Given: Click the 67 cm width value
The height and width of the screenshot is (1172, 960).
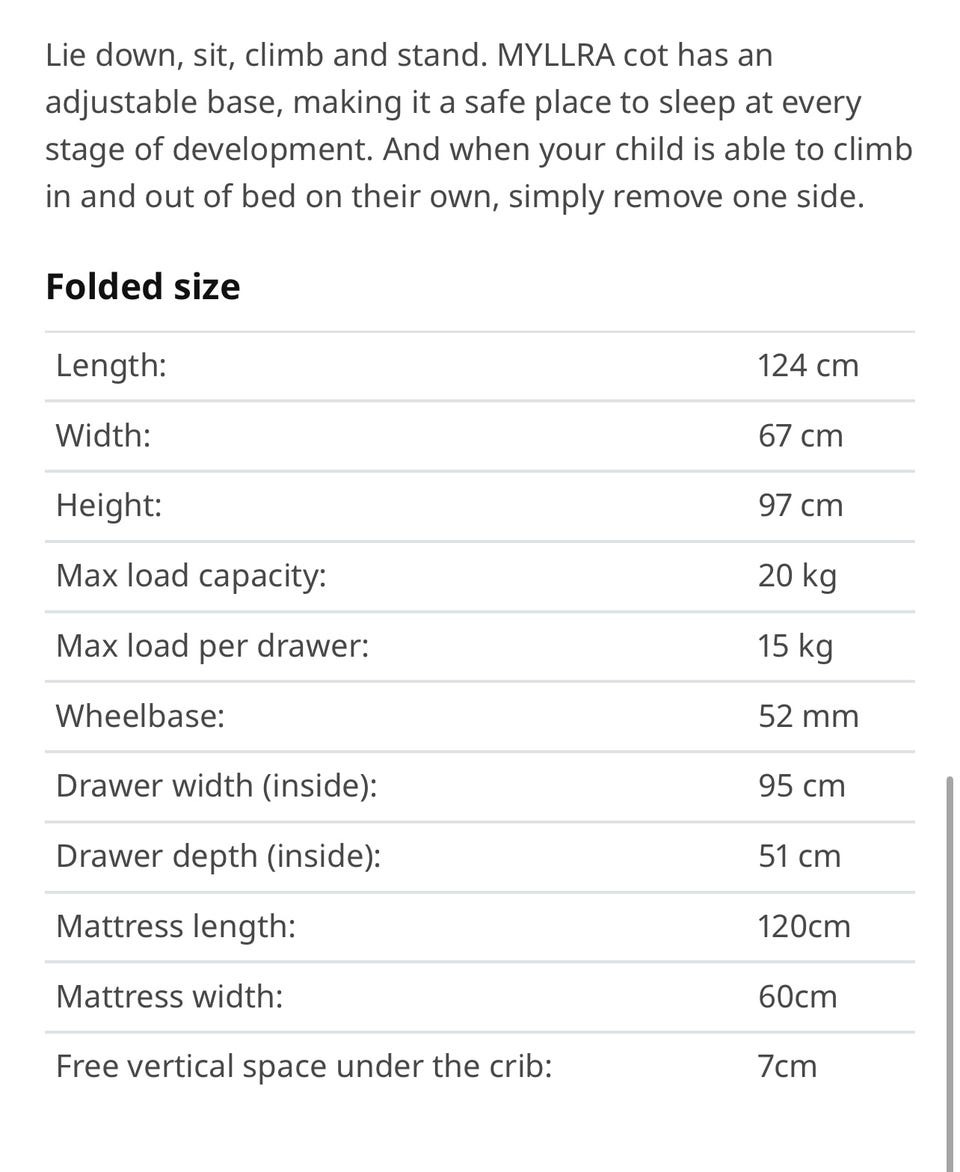Looking at the screenshot, I should click(800, 436).
